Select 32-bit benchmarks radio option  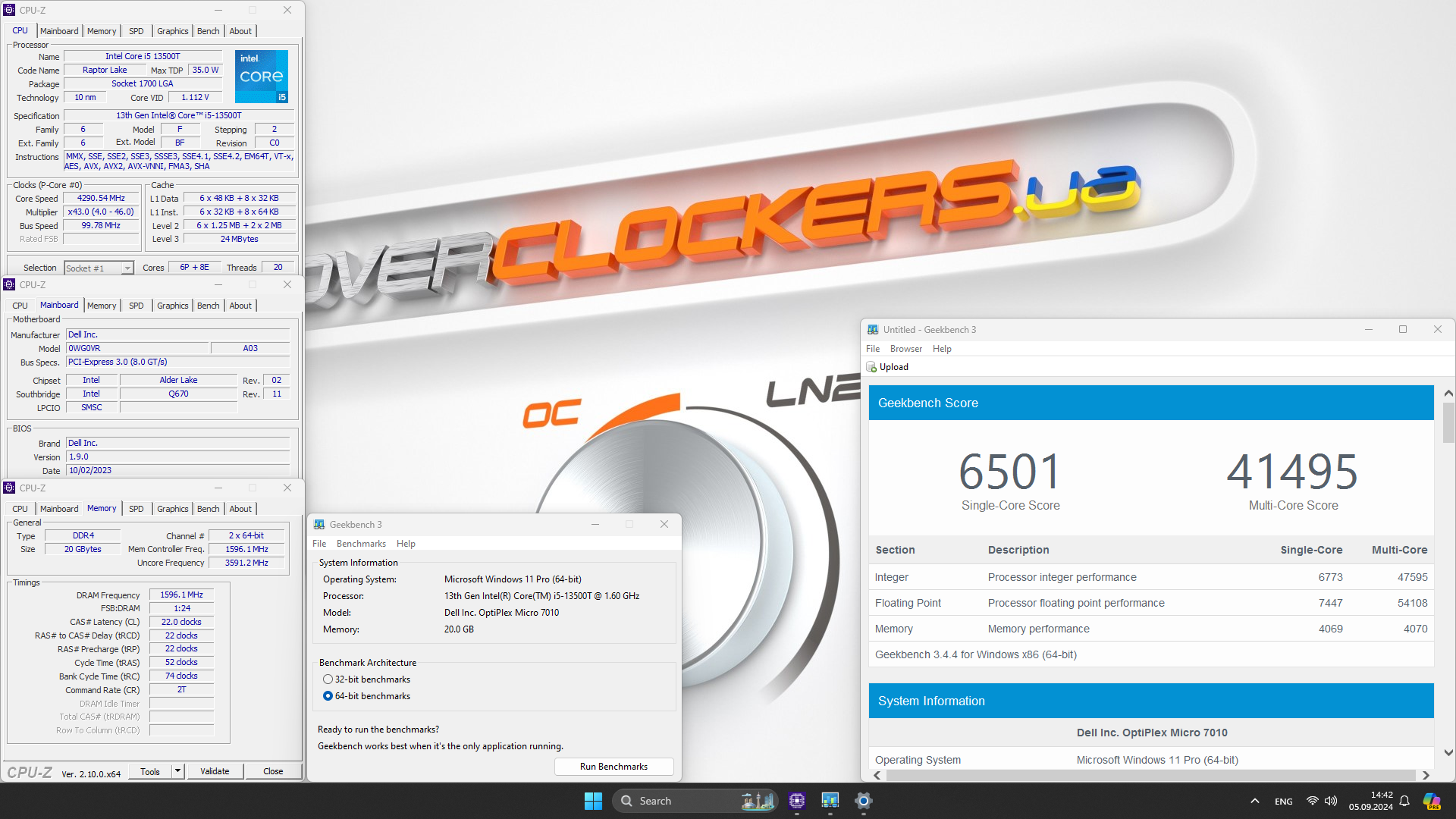point(328,679)
